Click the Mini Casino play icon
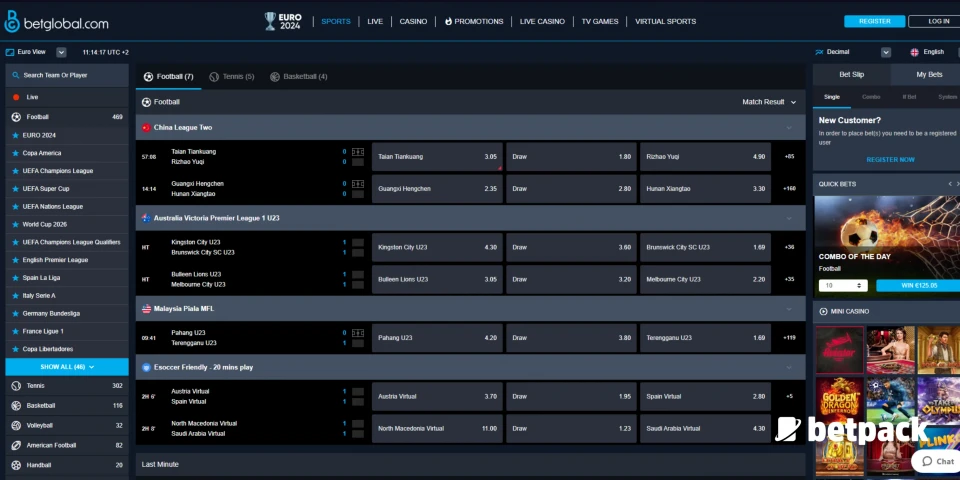The image size is (960, 480). click(x=823, y=312)
